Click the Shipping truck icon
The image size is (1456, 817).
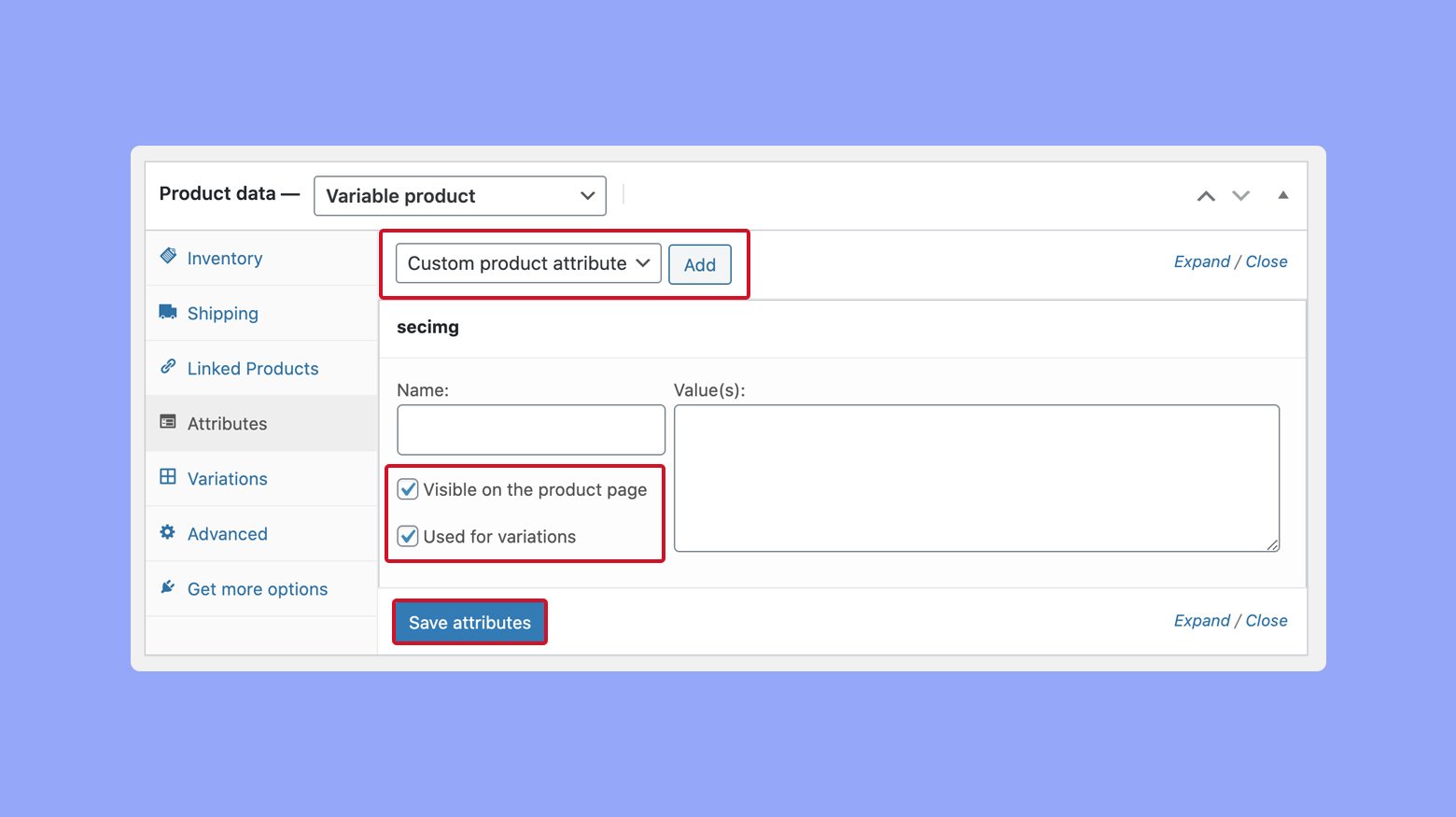click(168, 311)
